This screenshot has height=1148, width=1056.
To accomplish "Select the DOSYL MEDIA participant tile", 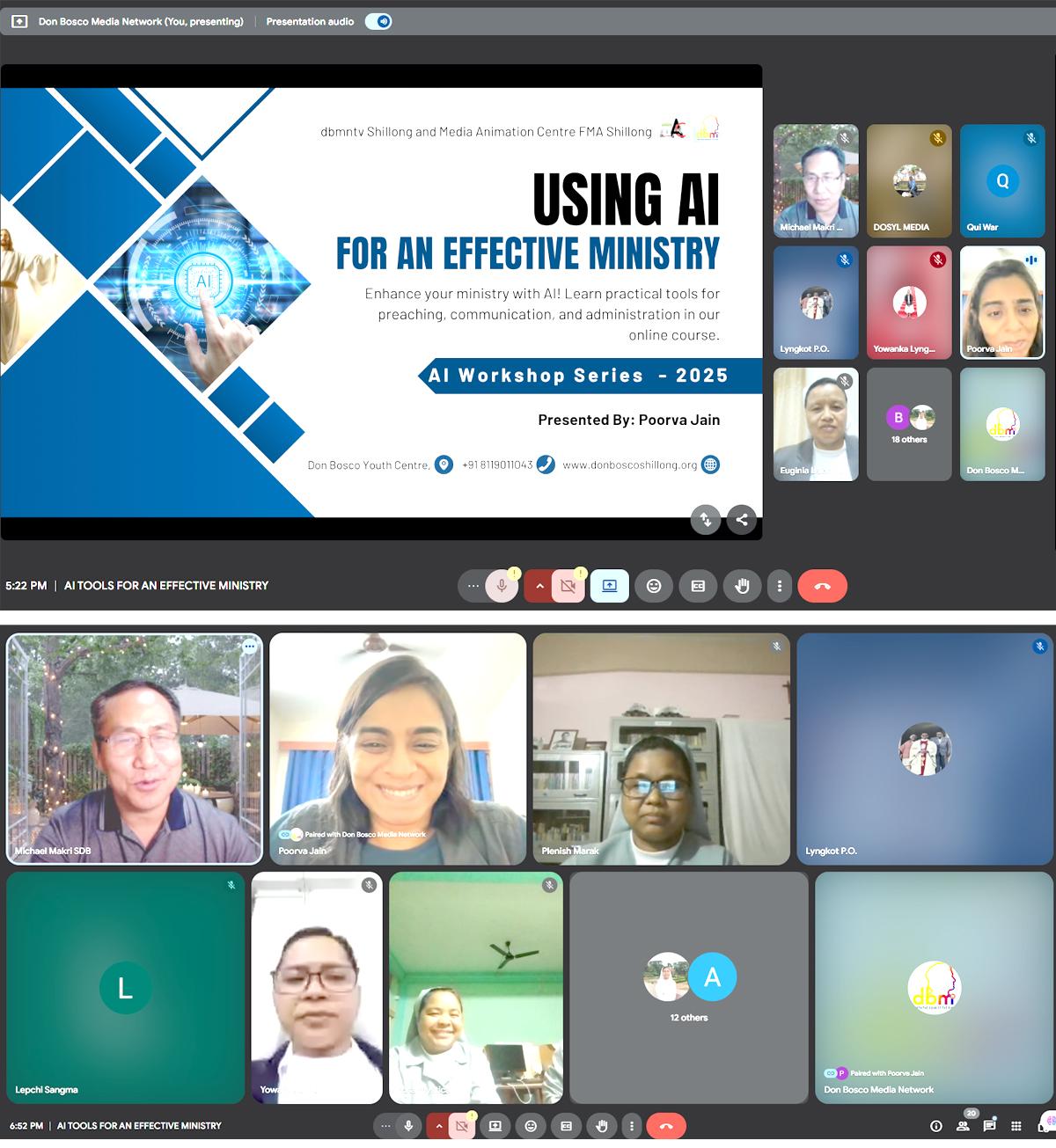I will (x=909, y=181).
